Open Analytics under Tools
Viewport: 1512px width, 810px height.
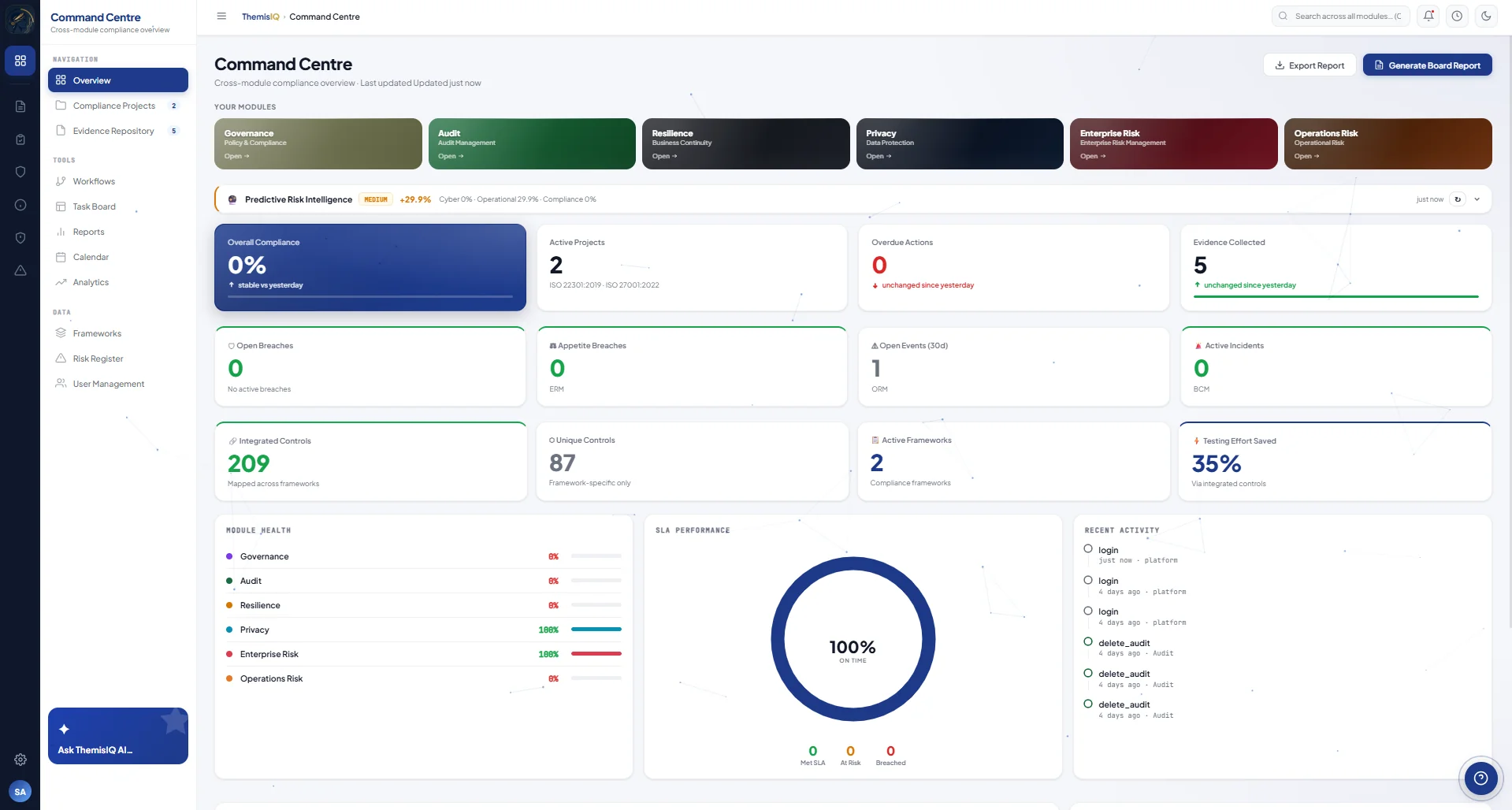coord(118,282)
